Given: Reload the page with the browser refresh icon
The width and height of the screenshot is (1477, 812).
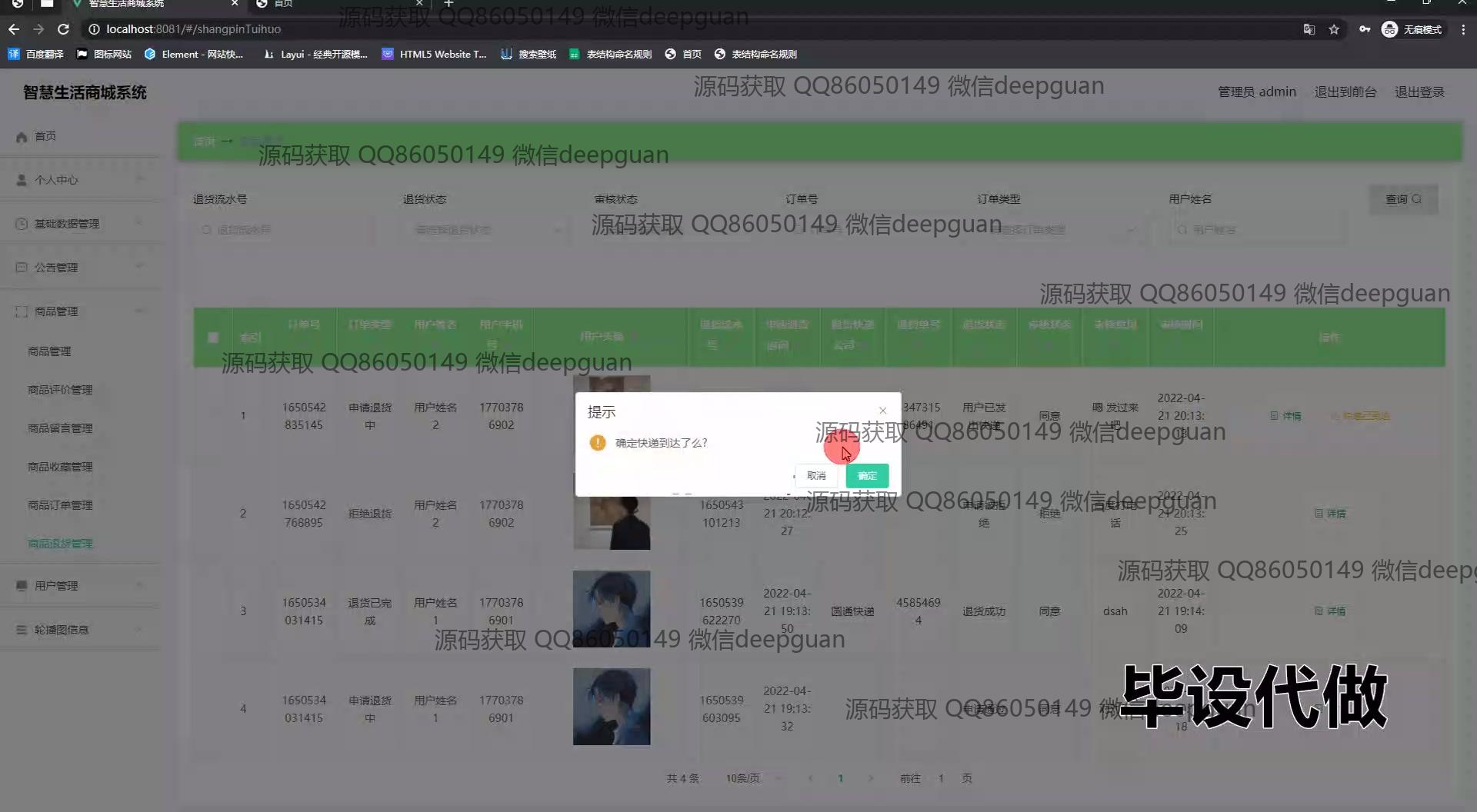Looking at the screenshot, I should tap(64, 29).
